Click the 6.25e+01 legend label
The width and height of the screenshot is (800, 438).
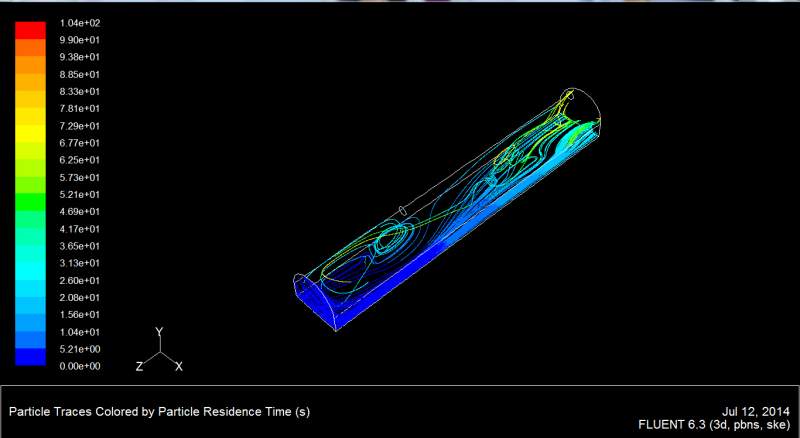[x=80, y=160]
